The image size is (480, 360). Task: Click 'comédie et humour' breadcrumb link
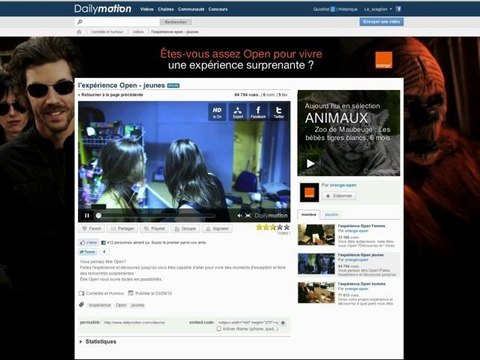tap(107, 32)
